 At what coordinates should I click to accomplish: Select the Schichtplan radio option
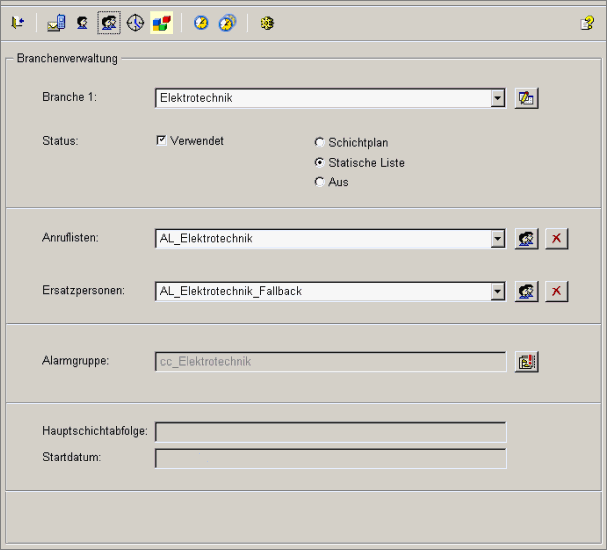pyautogui.click(x=320, y=143)
